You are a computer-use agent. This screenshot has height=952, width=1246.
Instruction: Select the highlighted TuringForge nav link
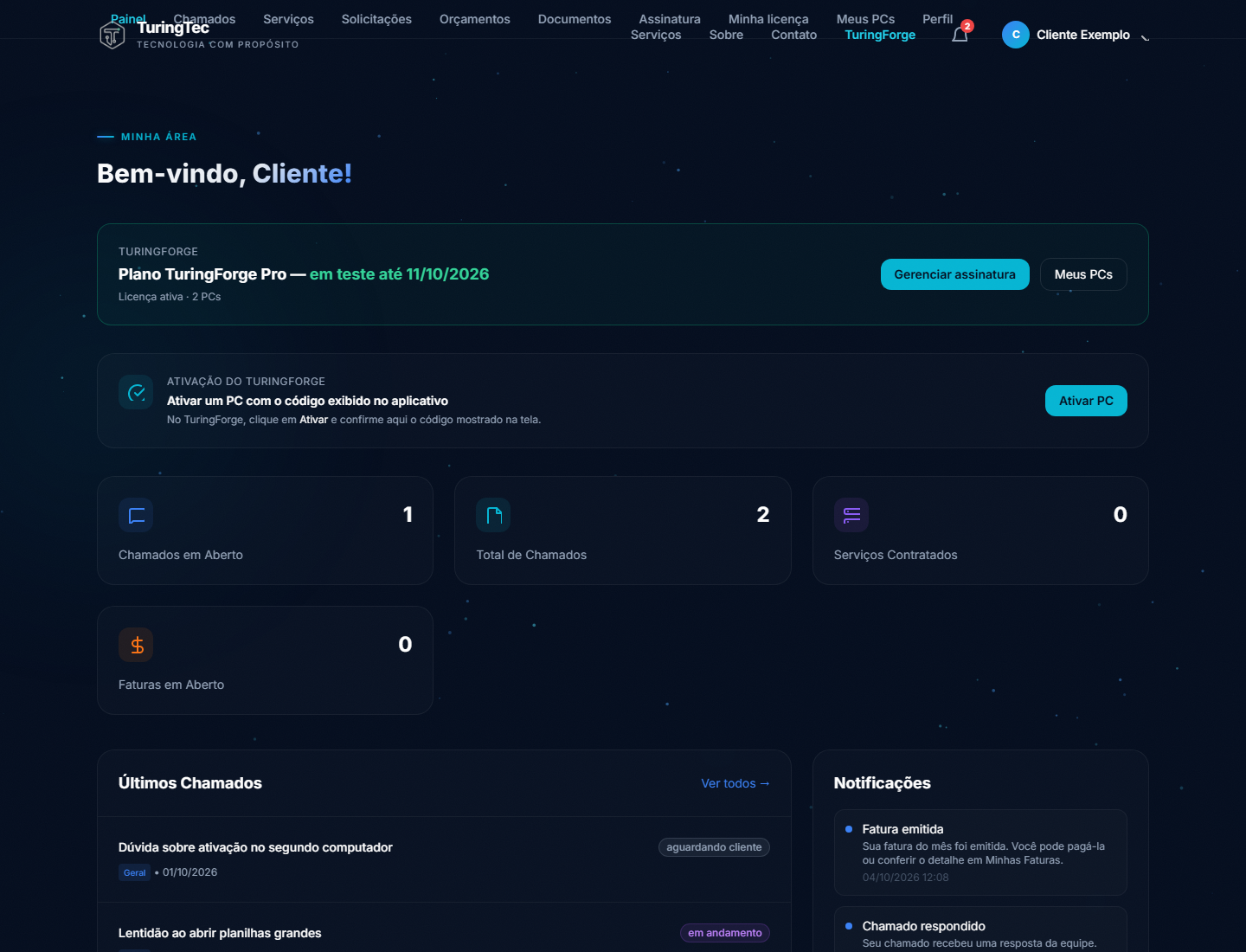click(880, 35)
